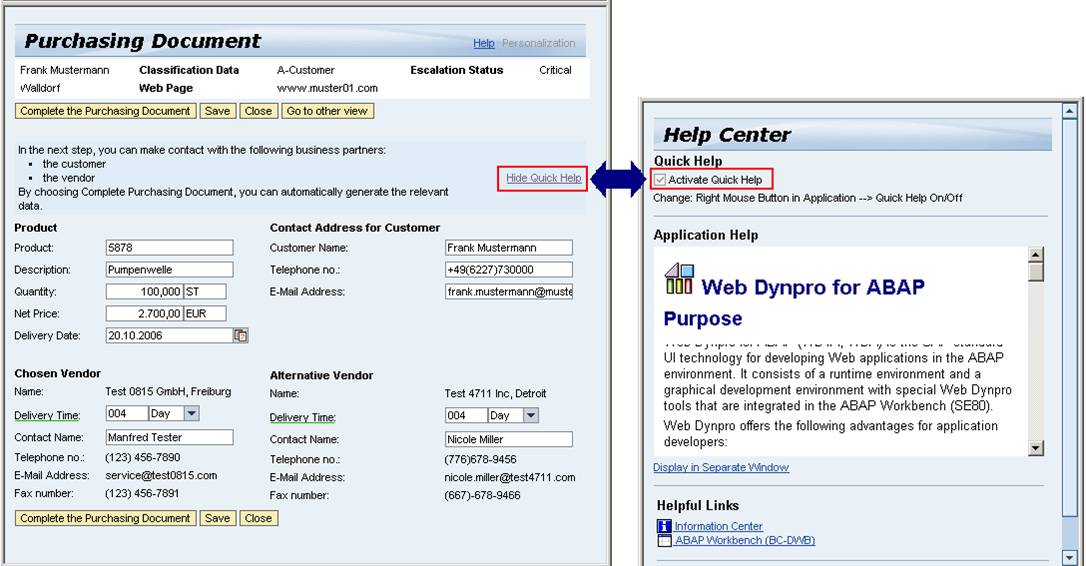Click the Product number input field
Screen dimensions: 1086x566
tap(169, 248)
